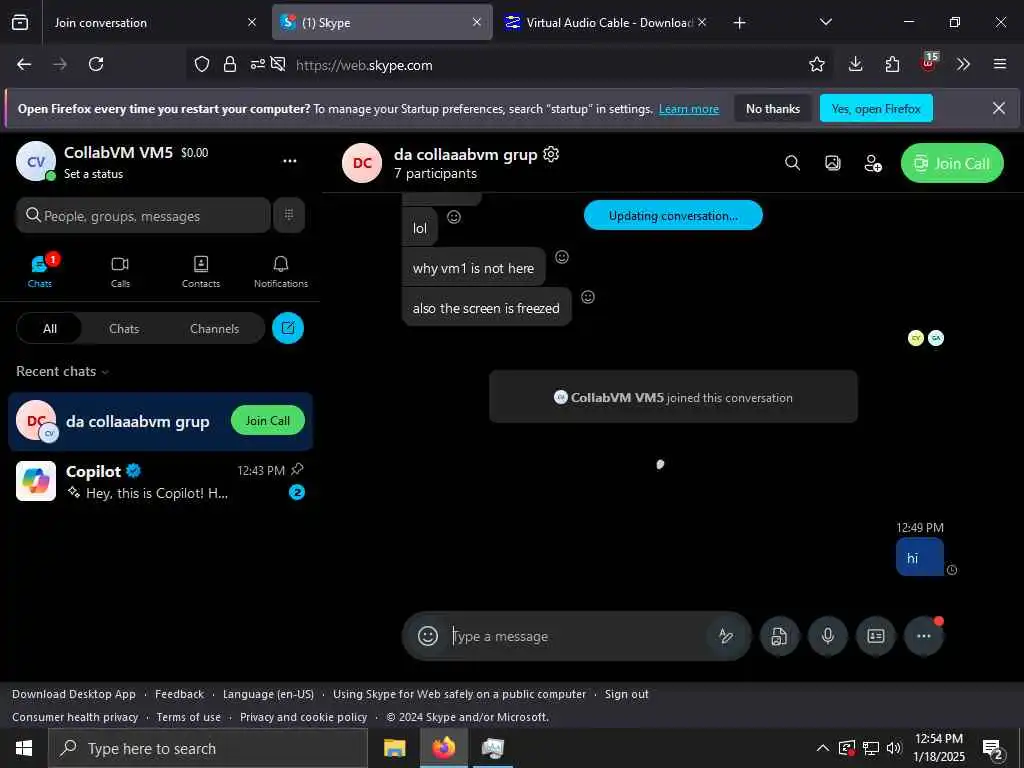Select the Chats filter pill
Viewport: 1024px width, 768px height.
[124, 328]
